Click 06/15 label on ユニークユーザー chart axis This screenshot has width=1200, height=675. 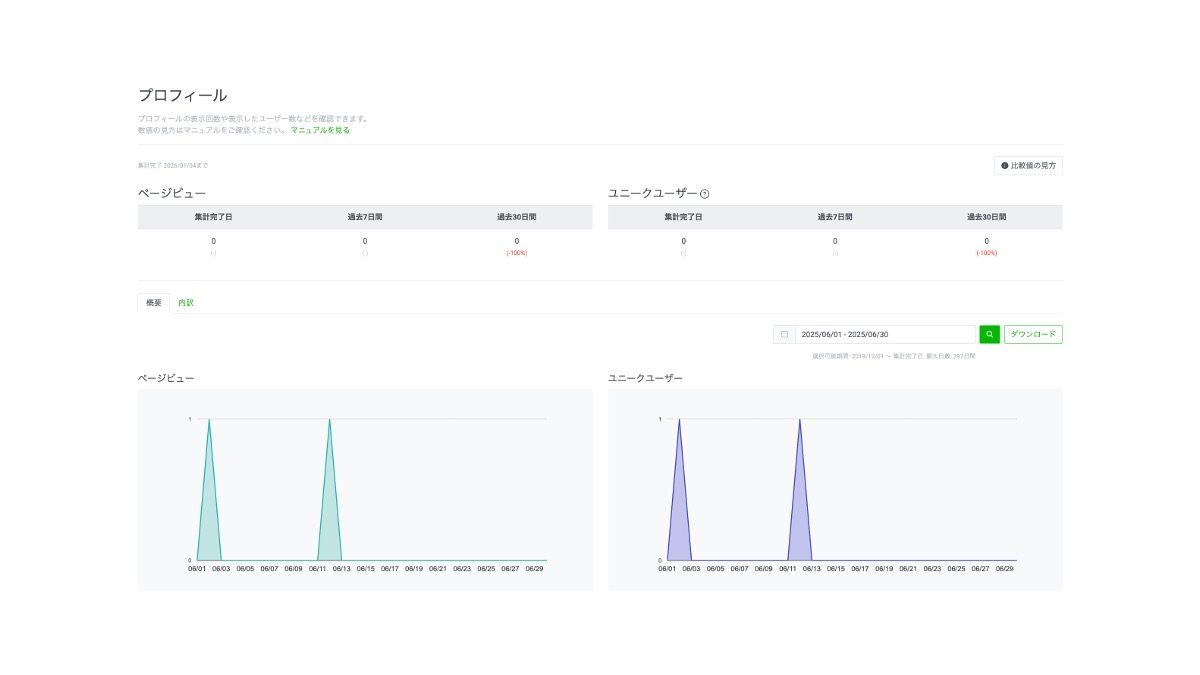(x=836, y=568)
